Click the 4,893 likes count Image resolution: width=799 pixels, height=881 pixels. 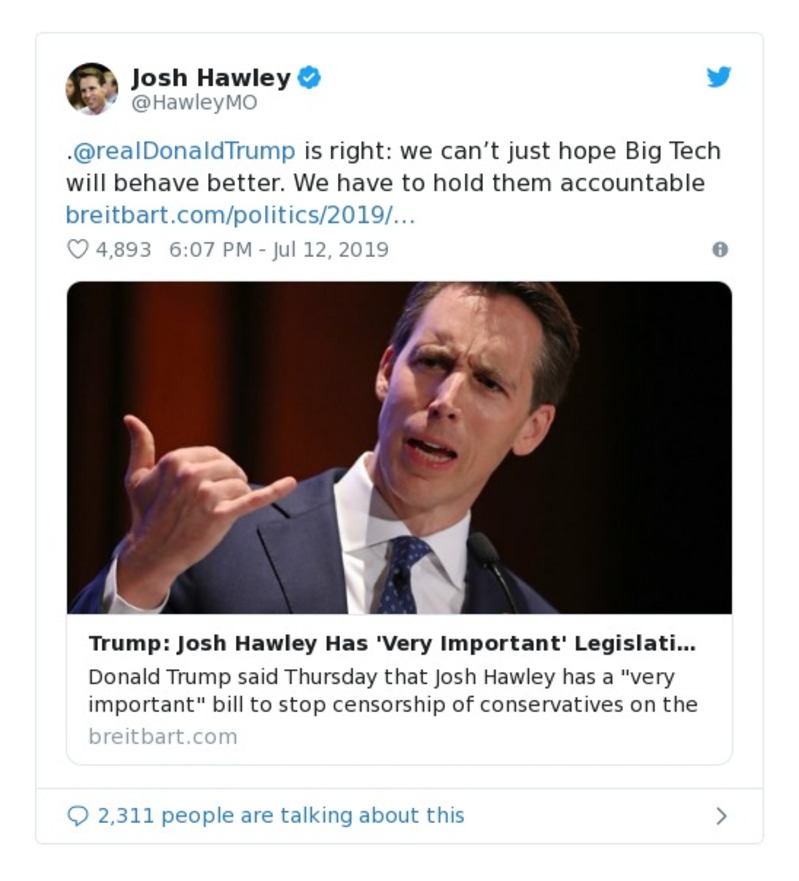[x=123, y=249]
